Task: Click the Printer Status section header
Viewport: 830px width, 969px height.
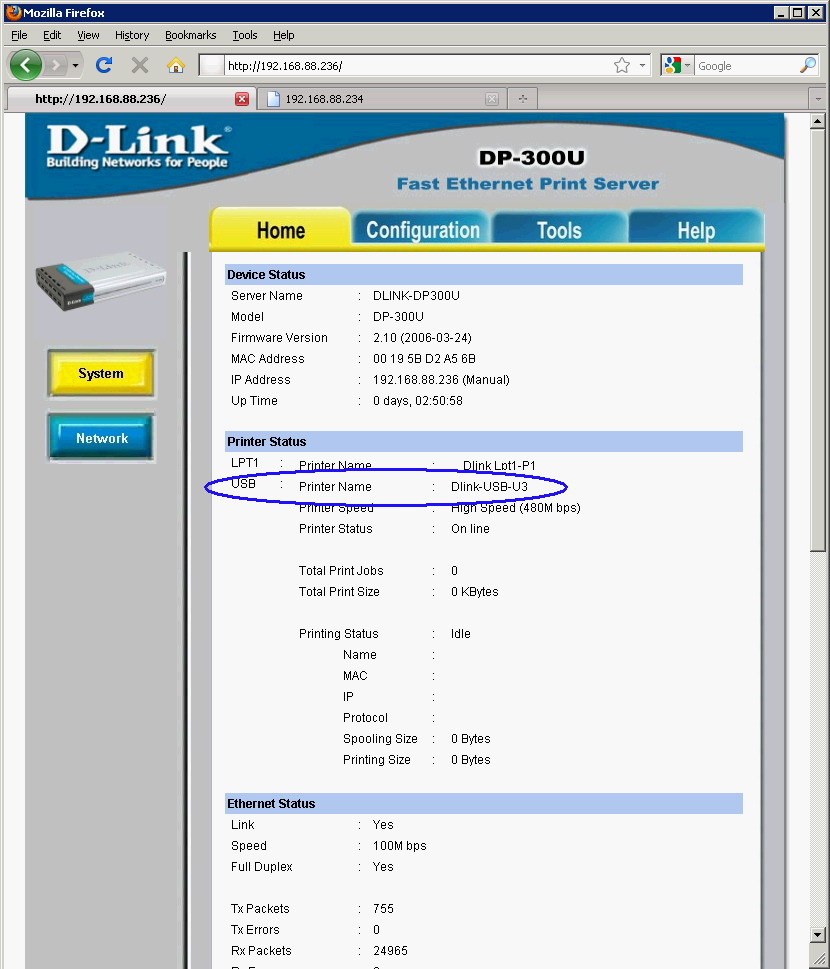Action: tap(484, 441)
